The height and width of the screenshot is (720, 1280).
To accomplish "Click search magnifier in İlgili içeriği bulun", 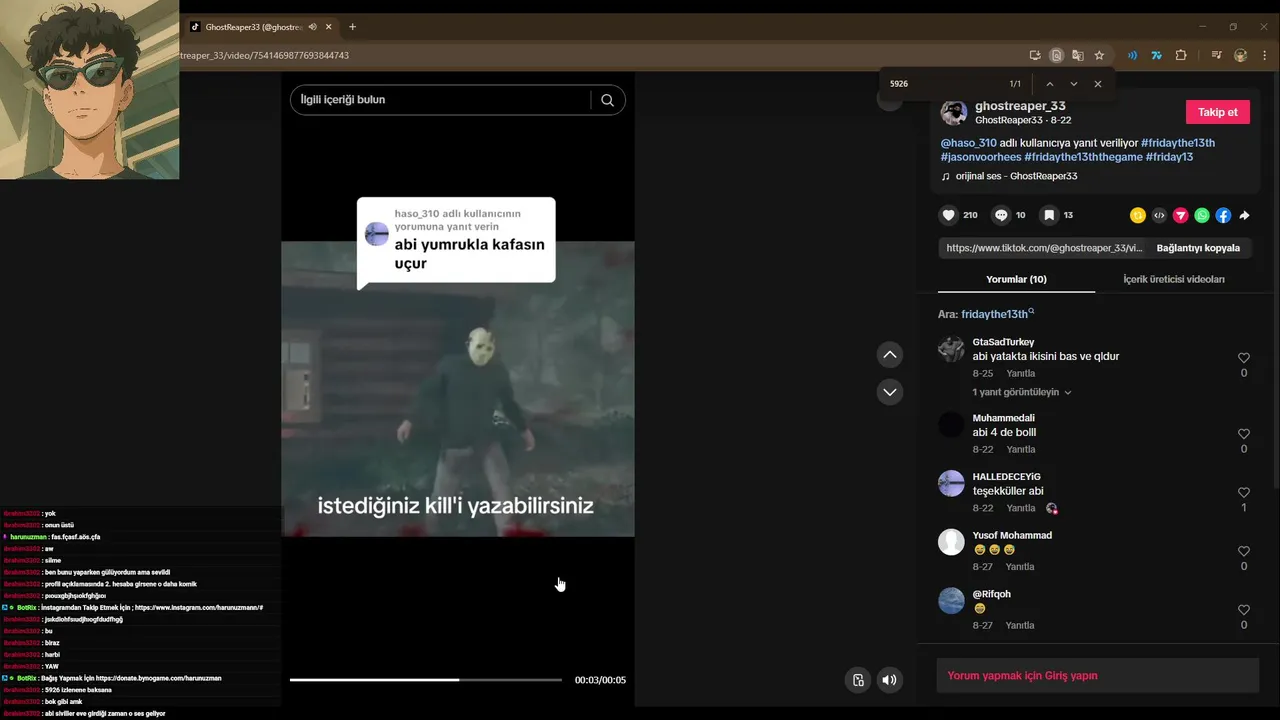I will (x=607, y=100).
